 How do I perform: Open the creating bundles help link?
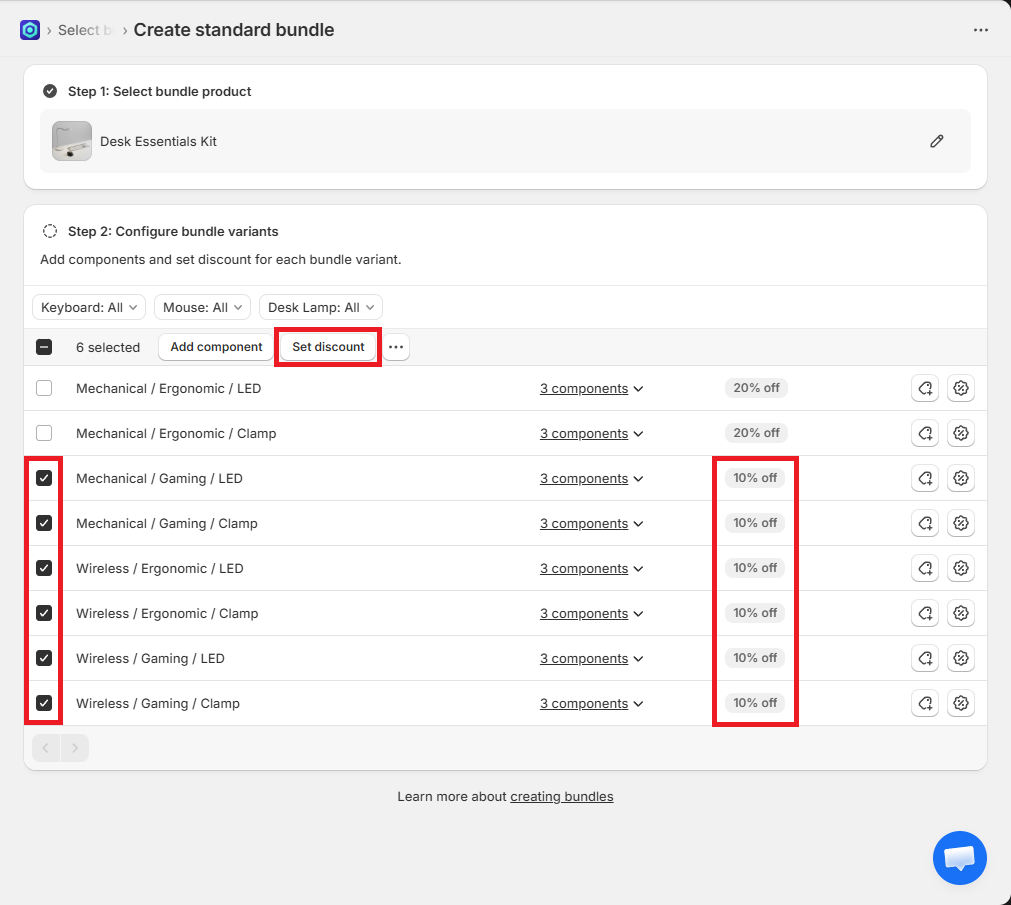(561, 797)
